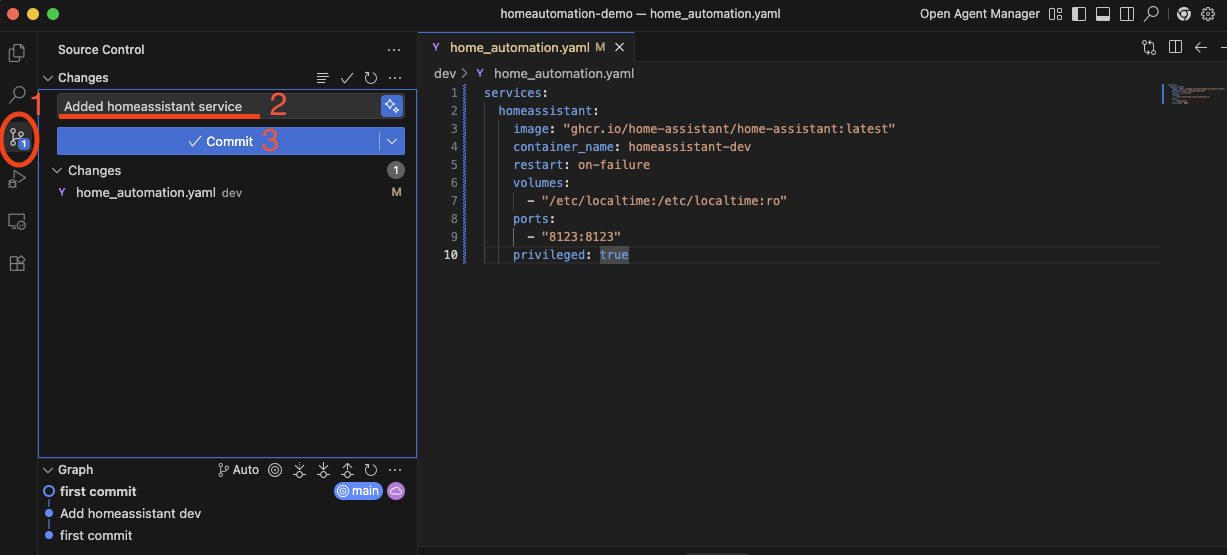This screenshot has width=1227, height=555.
Task: Collapse the Changes file group chevron
Action: tap(57, 171)
